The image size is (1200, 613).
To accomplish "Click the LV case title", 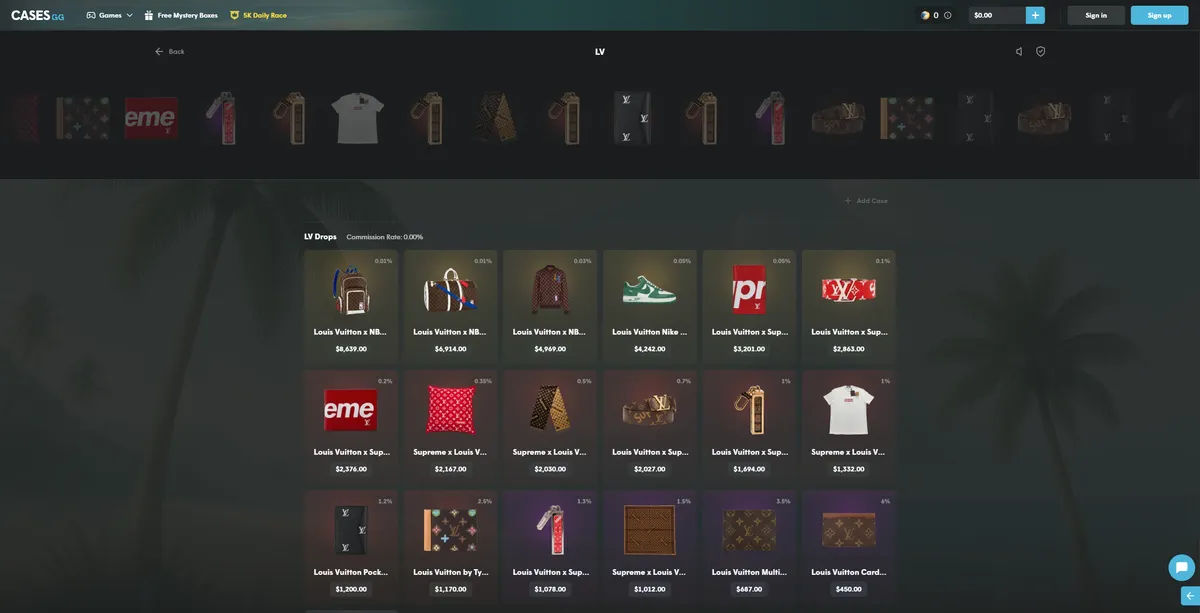I will click(x=600, y=51).
